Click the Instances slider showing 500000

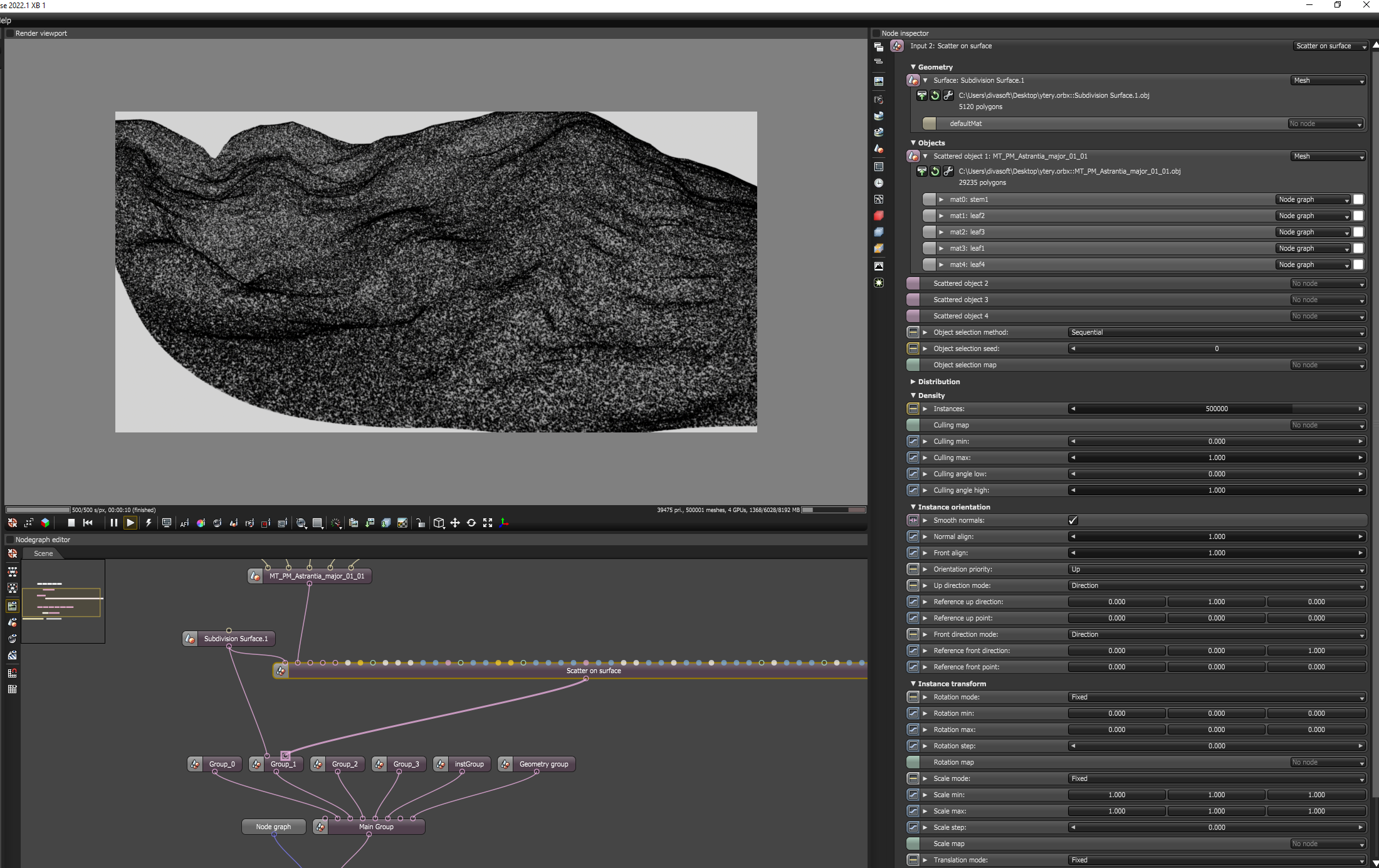click(1216, 409)
